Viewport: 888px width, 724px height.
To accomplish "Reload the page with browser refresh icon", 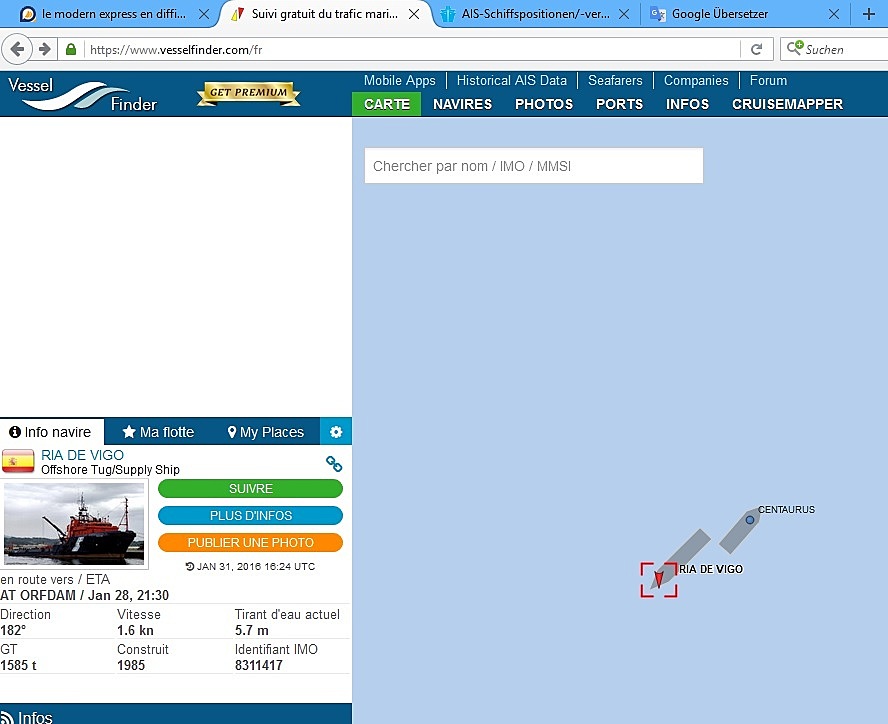I will tap(756, 50).
